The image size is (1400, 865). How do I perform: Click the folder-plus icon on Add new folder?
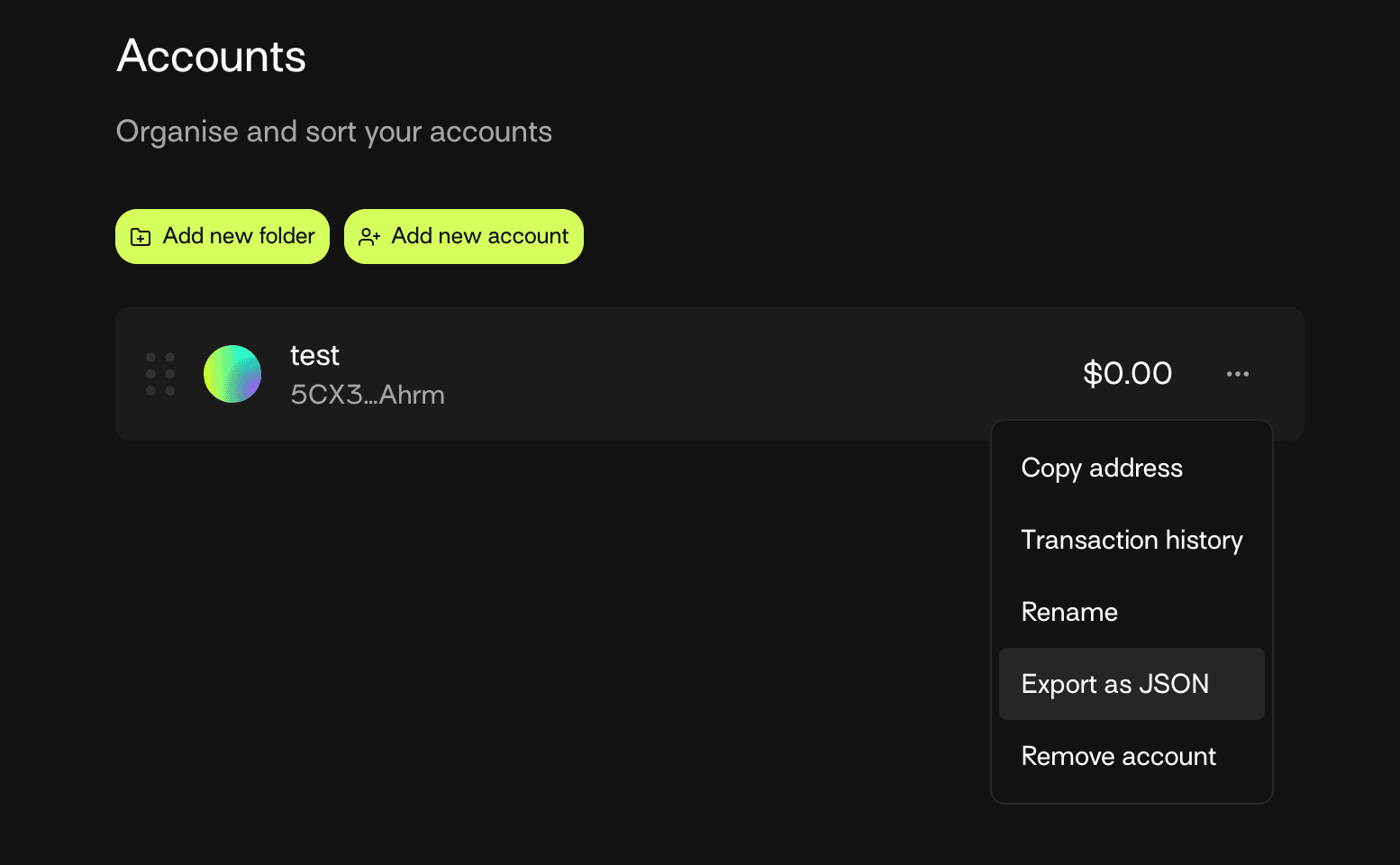141,237
